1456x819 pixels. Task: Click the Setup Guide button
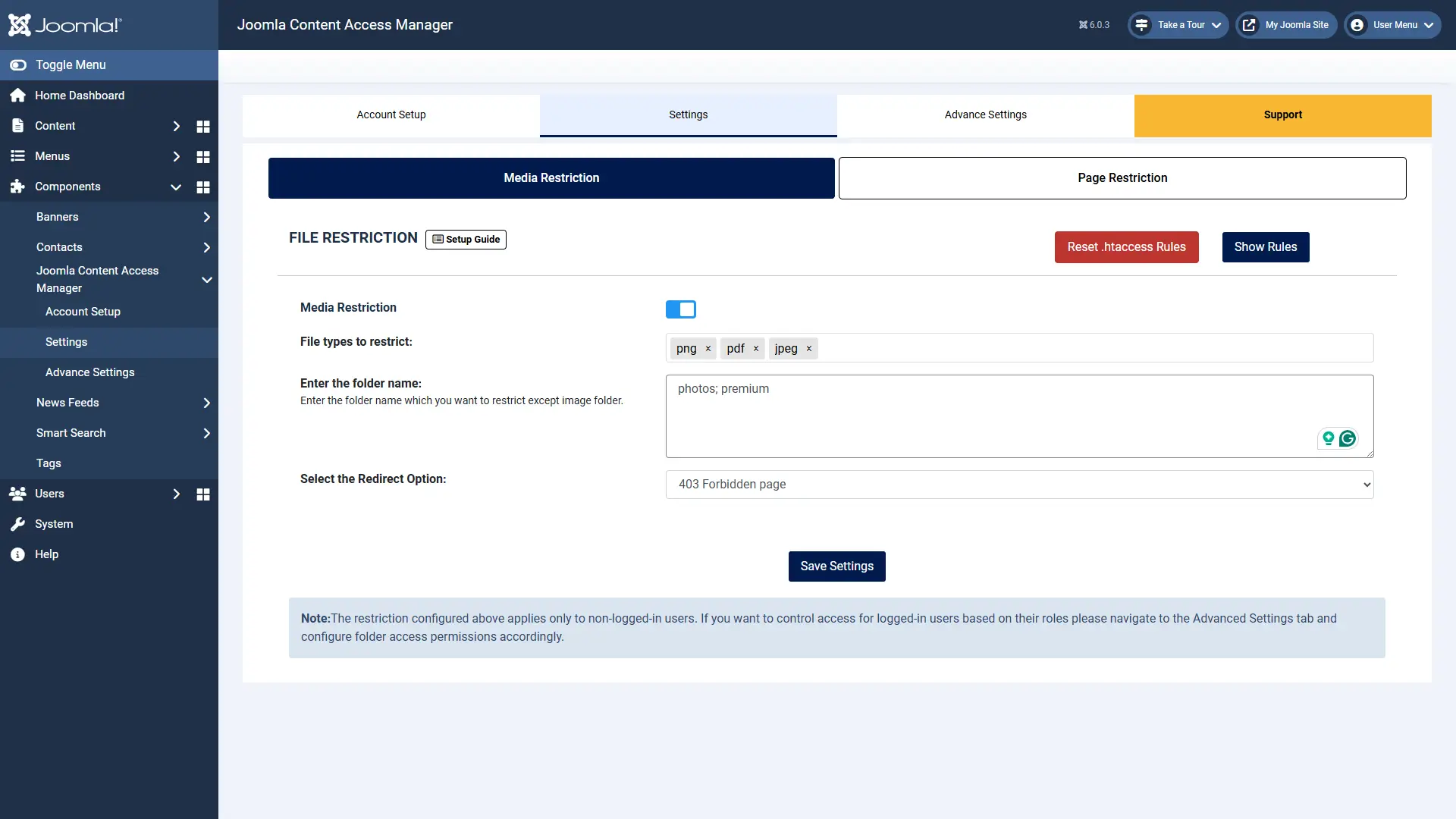tap(466, 240)
